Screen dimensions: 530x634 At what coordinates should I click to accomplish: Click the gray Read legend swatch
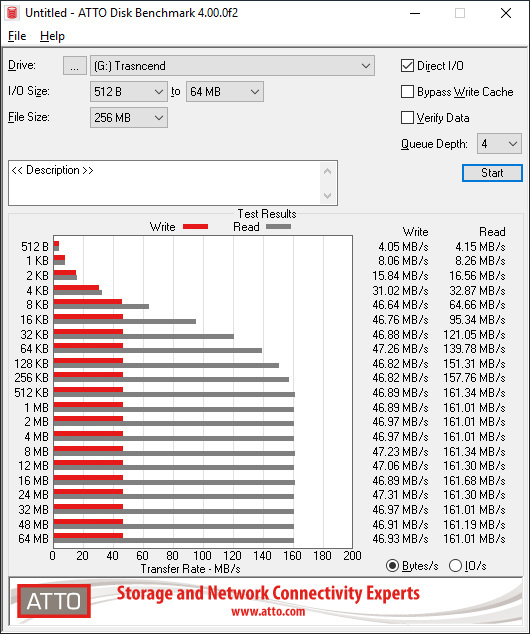pos(278,227)
